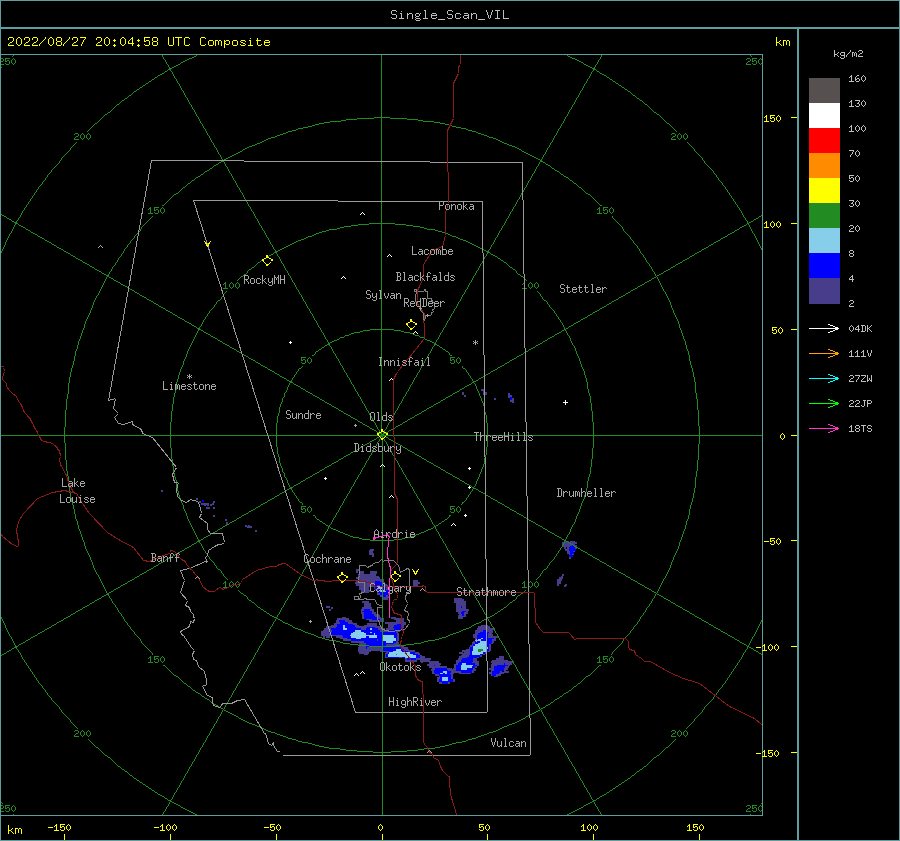Click the asterisk marker above Limestone
The height and width of the screenshot is (841, 900).
(189, 377)
